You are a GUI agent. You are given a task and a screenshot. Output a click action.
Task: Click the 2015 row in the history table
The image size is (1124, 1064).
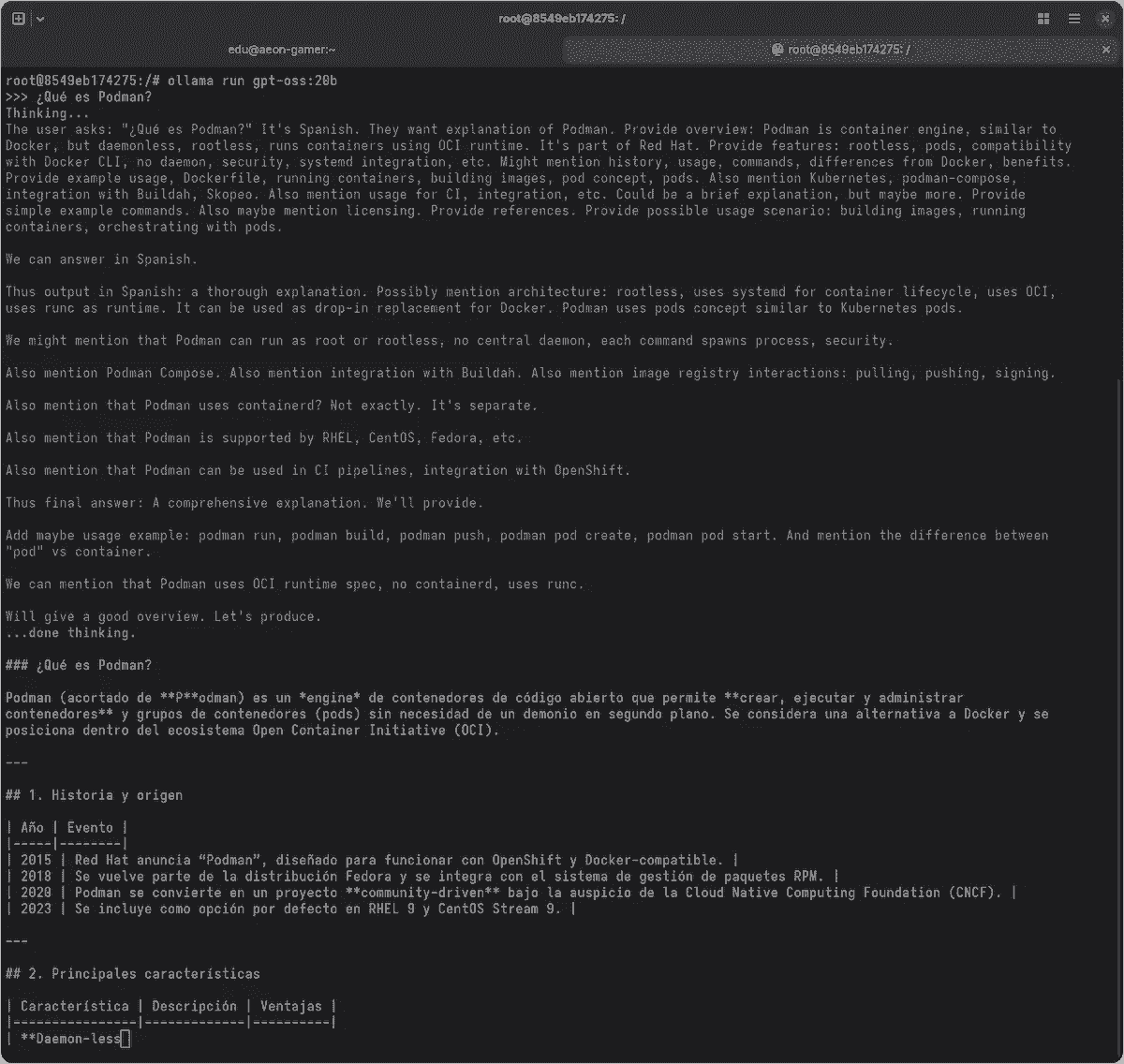tap(375, 860)
